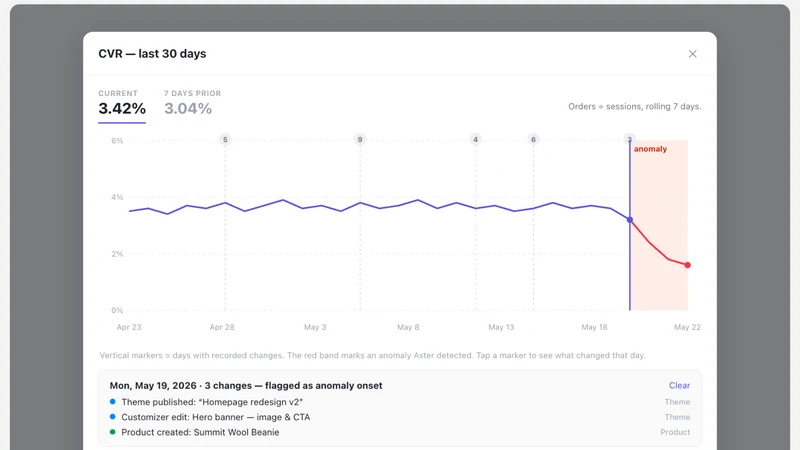The image size is (800, 450).
Task: Select Theme published: Homepage redesign v2 entry
Action: point(400,402)
